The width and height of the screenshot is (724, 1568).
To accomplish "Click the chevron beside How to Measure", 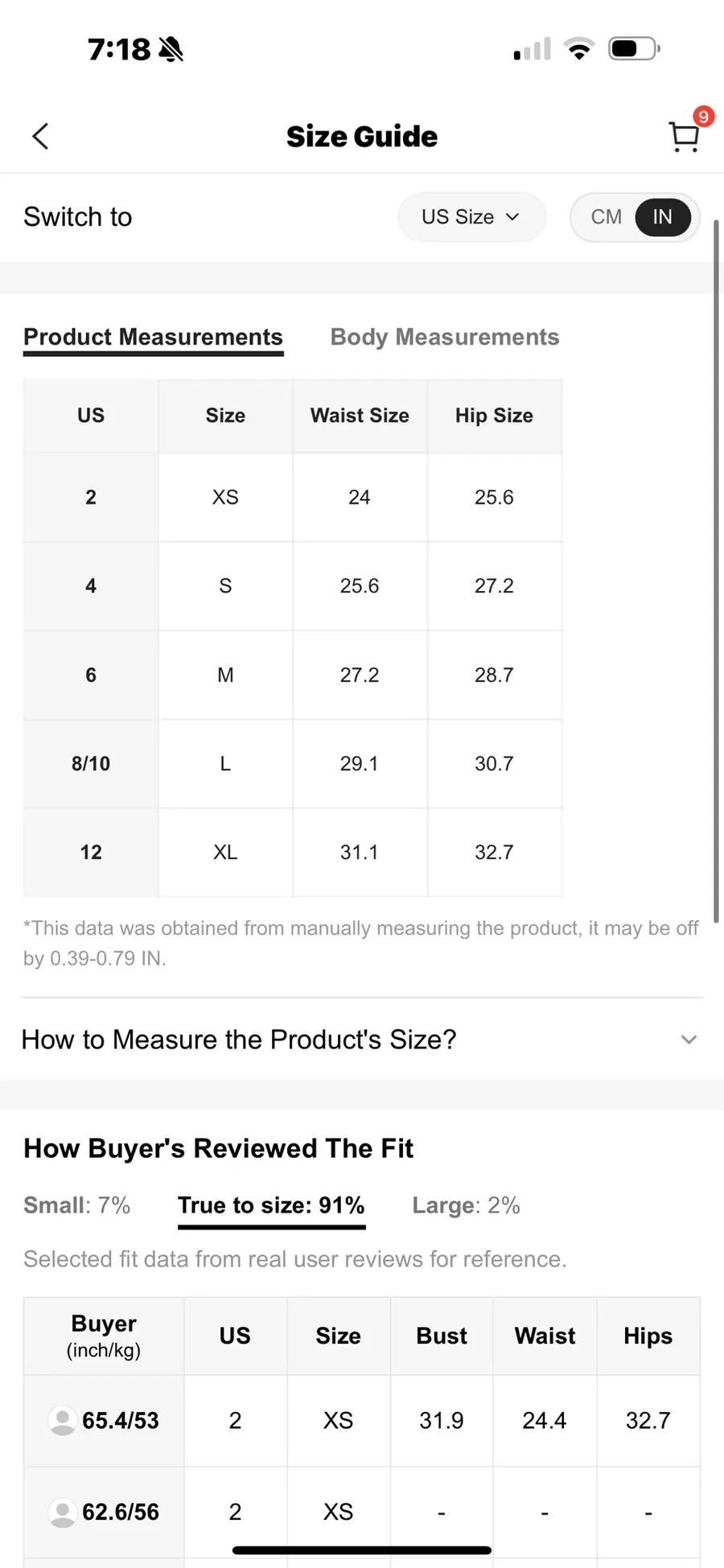I will (689, 1040).
